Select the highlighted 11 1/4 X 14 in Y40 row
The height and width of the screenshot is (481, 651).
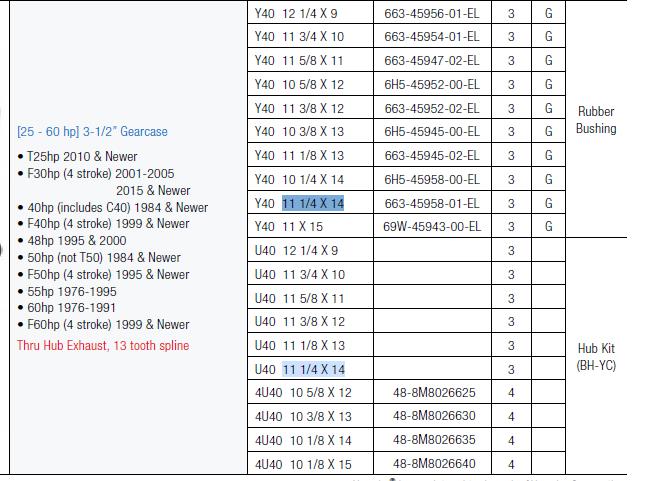tap(313, 204)
